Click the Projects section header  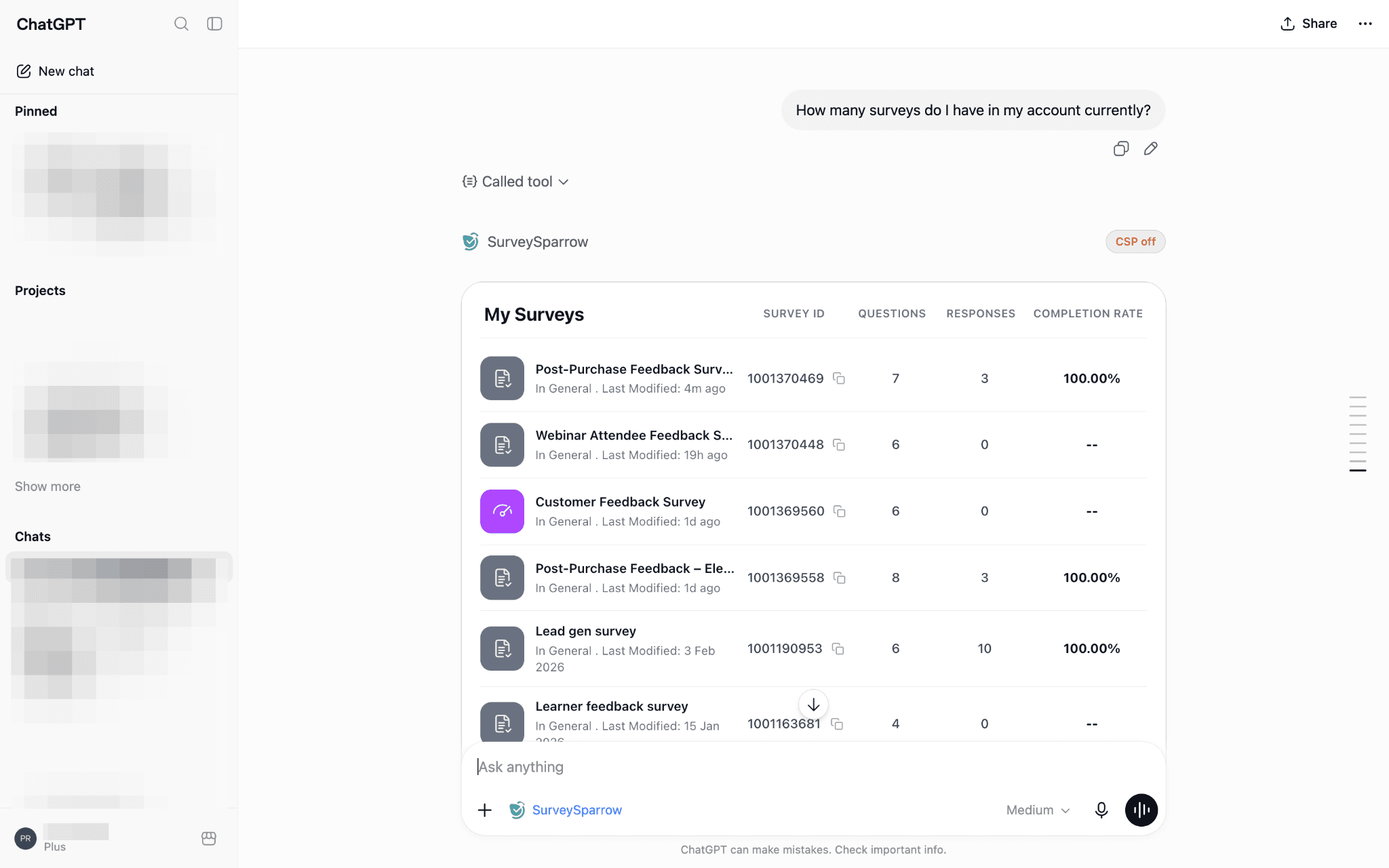40,290
